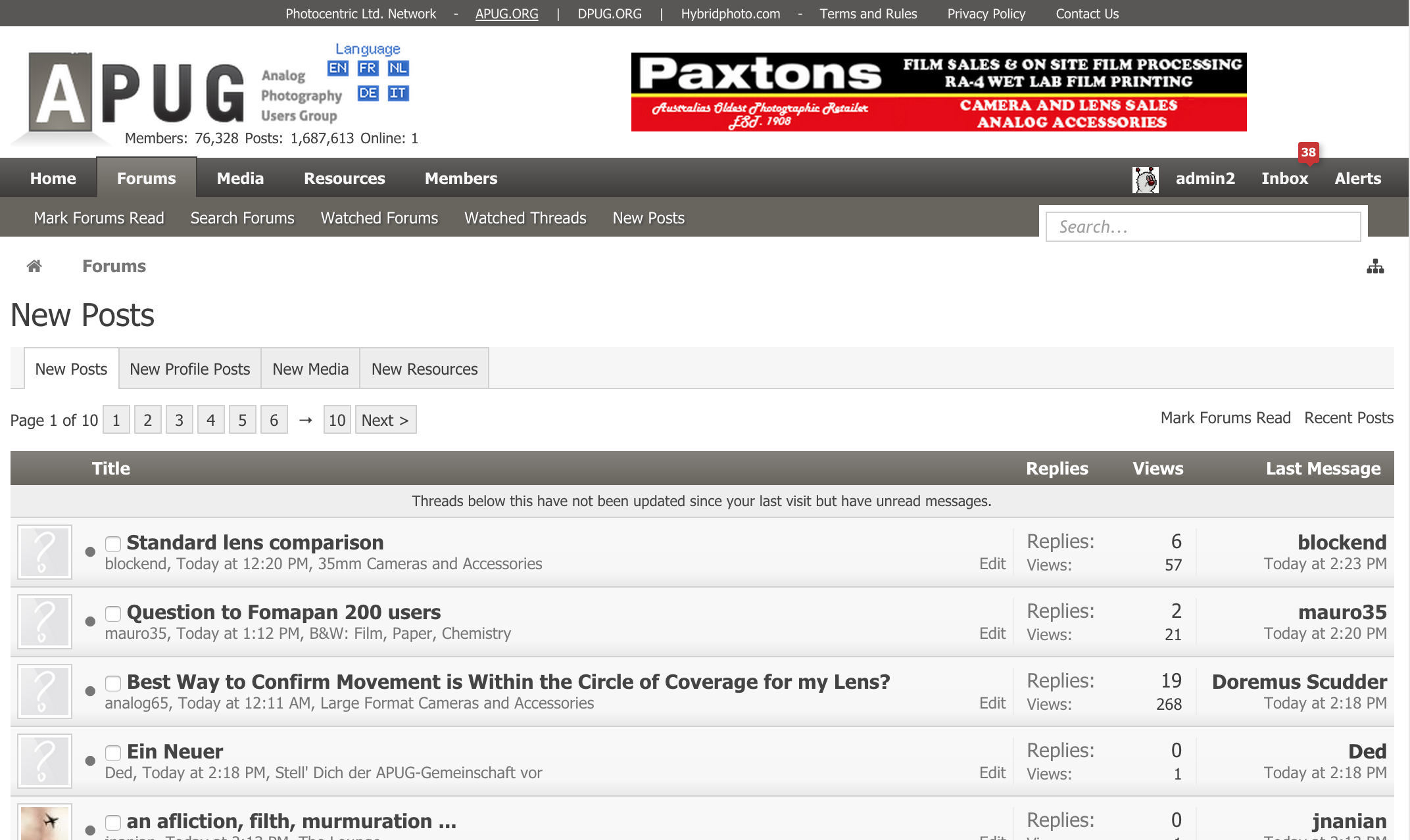Focus the Search input field
1410x840 pixels.
pos(1203,227)
